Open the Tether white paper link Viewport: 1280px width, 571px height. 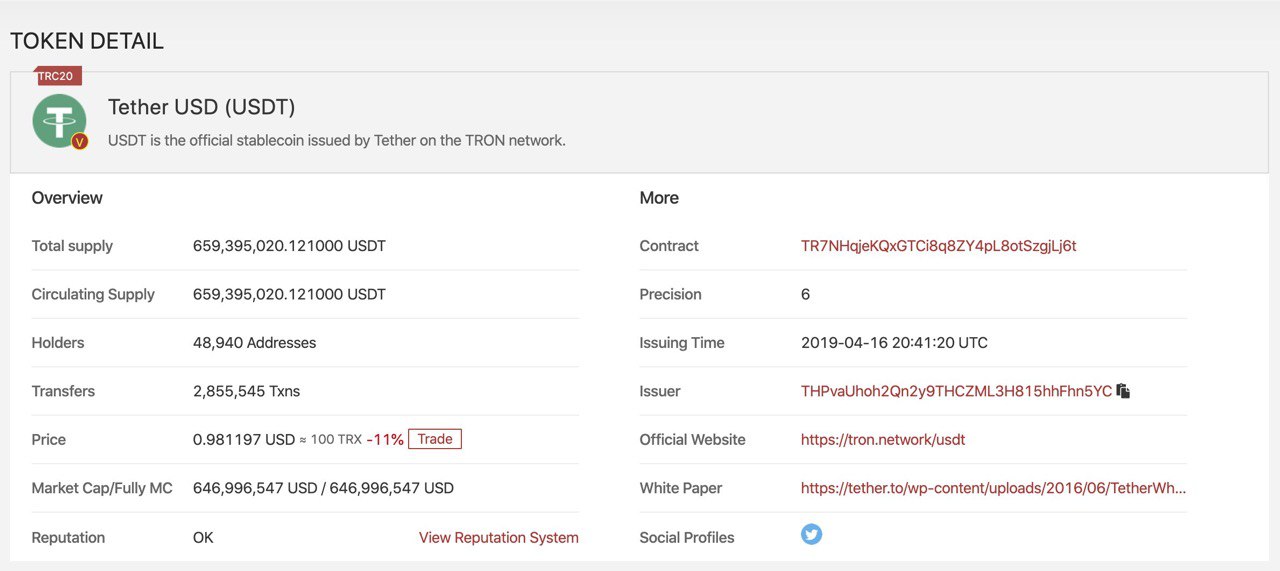tap(994, 488)
